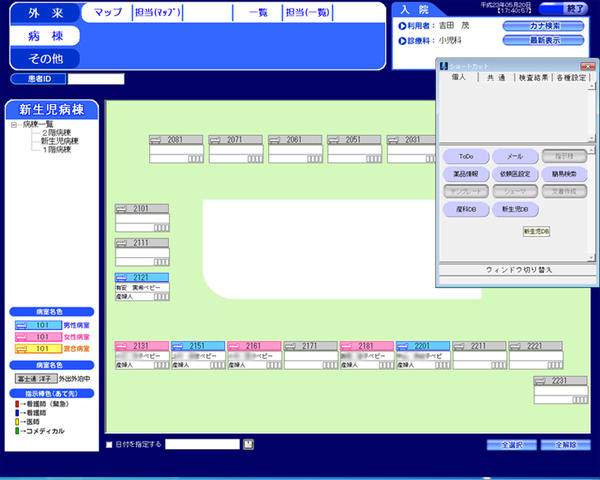600x480 pixels.
Task: Click the bed icon of room 2211
Action: 459,346
